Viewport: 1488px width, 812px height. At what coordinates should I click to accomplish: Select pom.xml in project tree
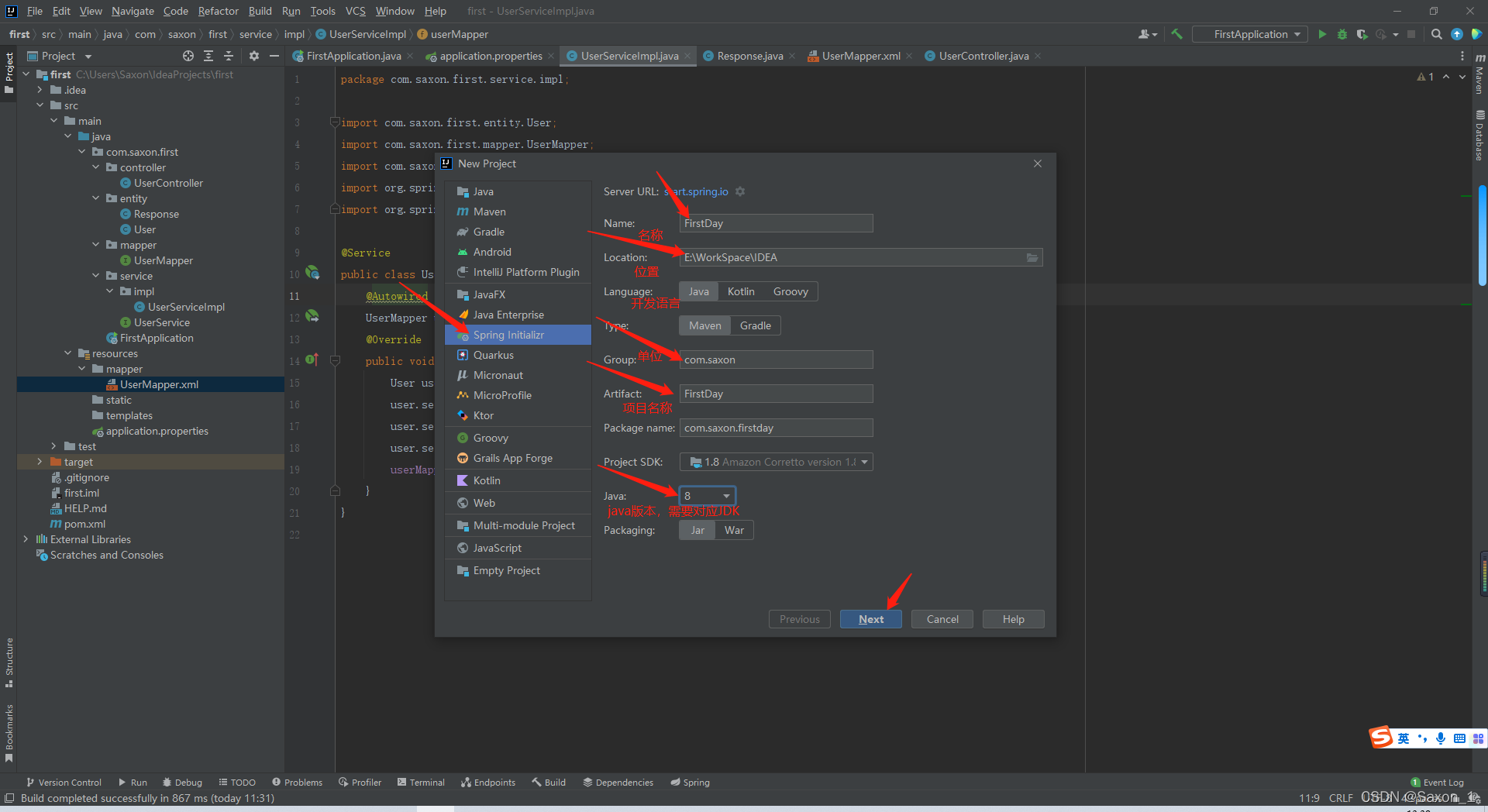[84, 524]
